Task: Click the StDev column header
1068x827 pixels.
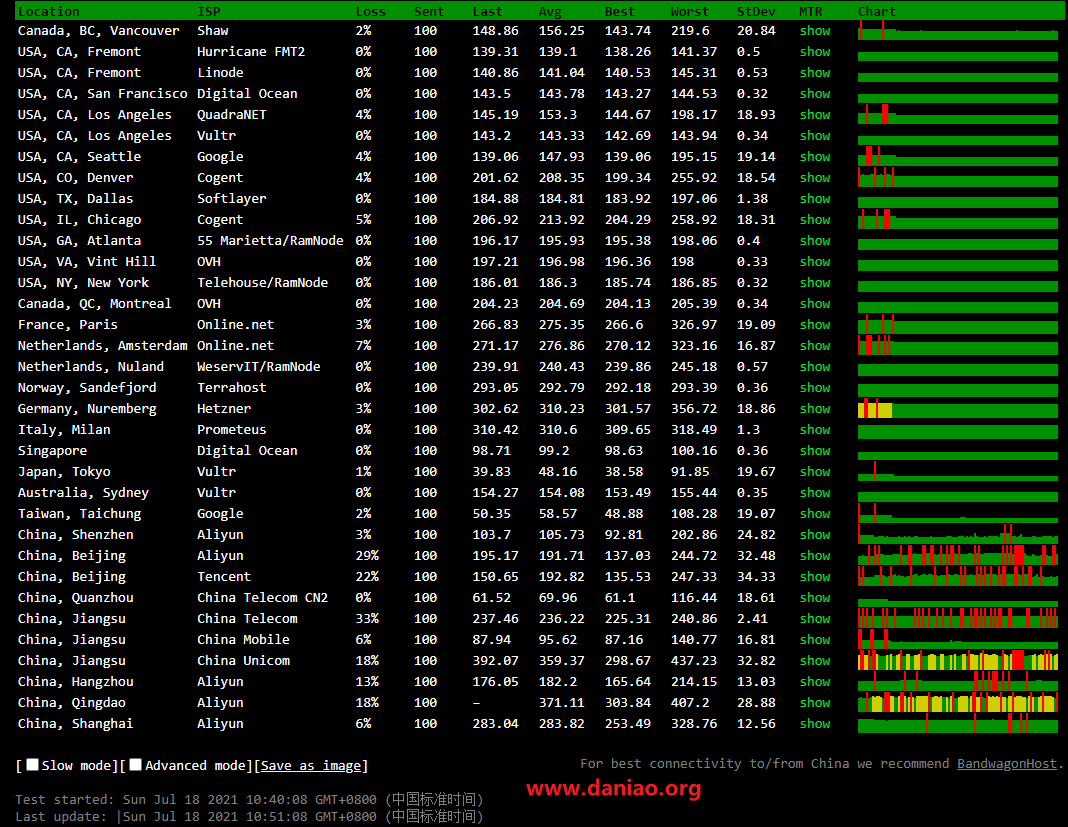Action: pyautogui.click(x=756, y=12)
